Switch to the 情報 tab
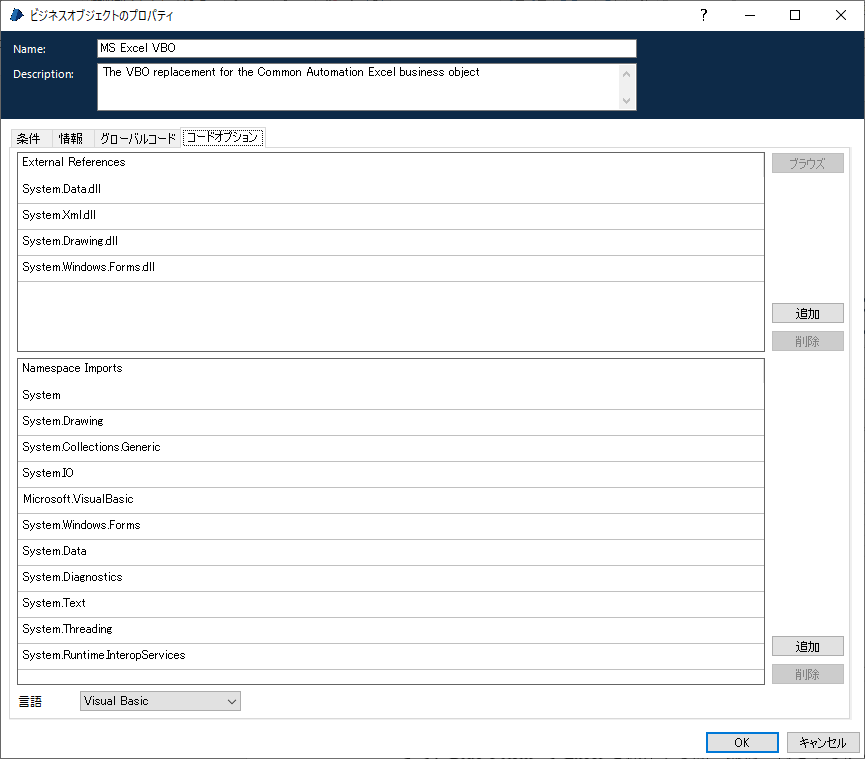865x759 pixels. [x=71, y=138]
